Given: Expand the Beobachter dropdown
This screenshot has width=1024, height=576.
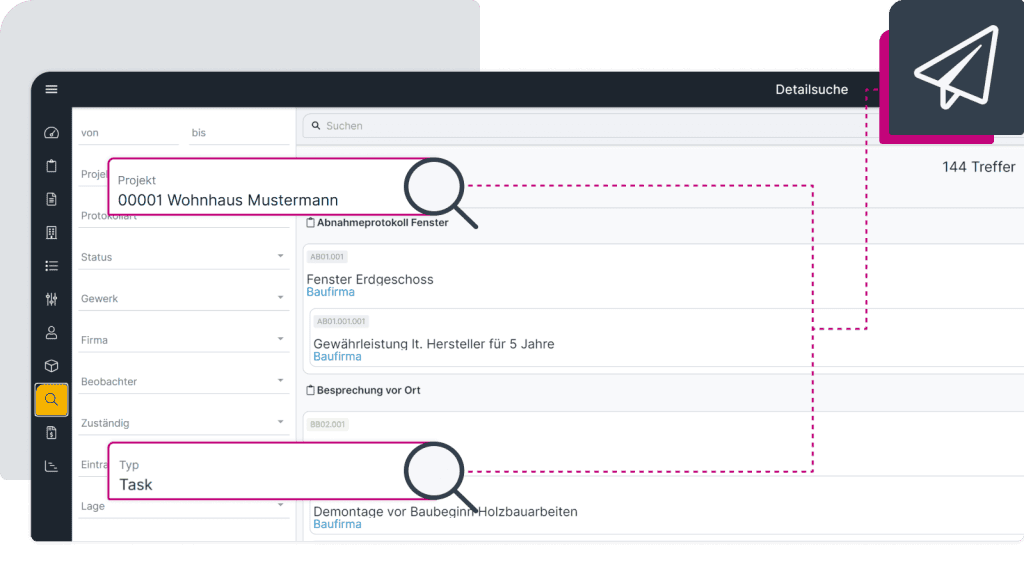Looking at the screenshot, I should point(183,382).
